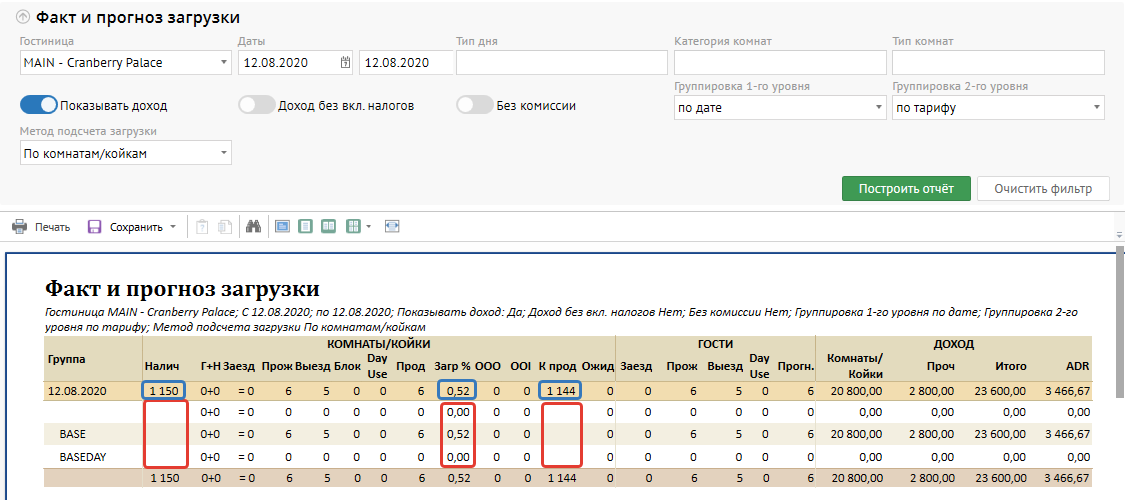The width and height of the screenshot is (1125, 500).
Task: Enable Доход без вкл. налогов switch
Action: point(256,105)
